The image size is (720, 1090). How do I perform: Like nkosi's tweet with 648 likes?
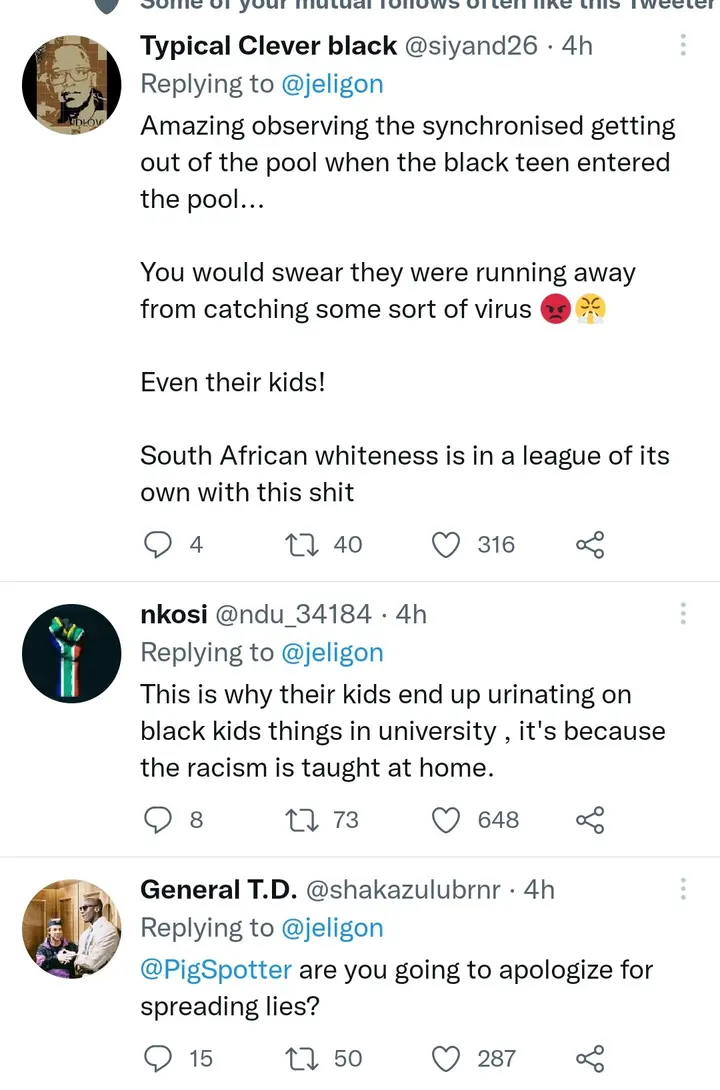click(445, 821)
